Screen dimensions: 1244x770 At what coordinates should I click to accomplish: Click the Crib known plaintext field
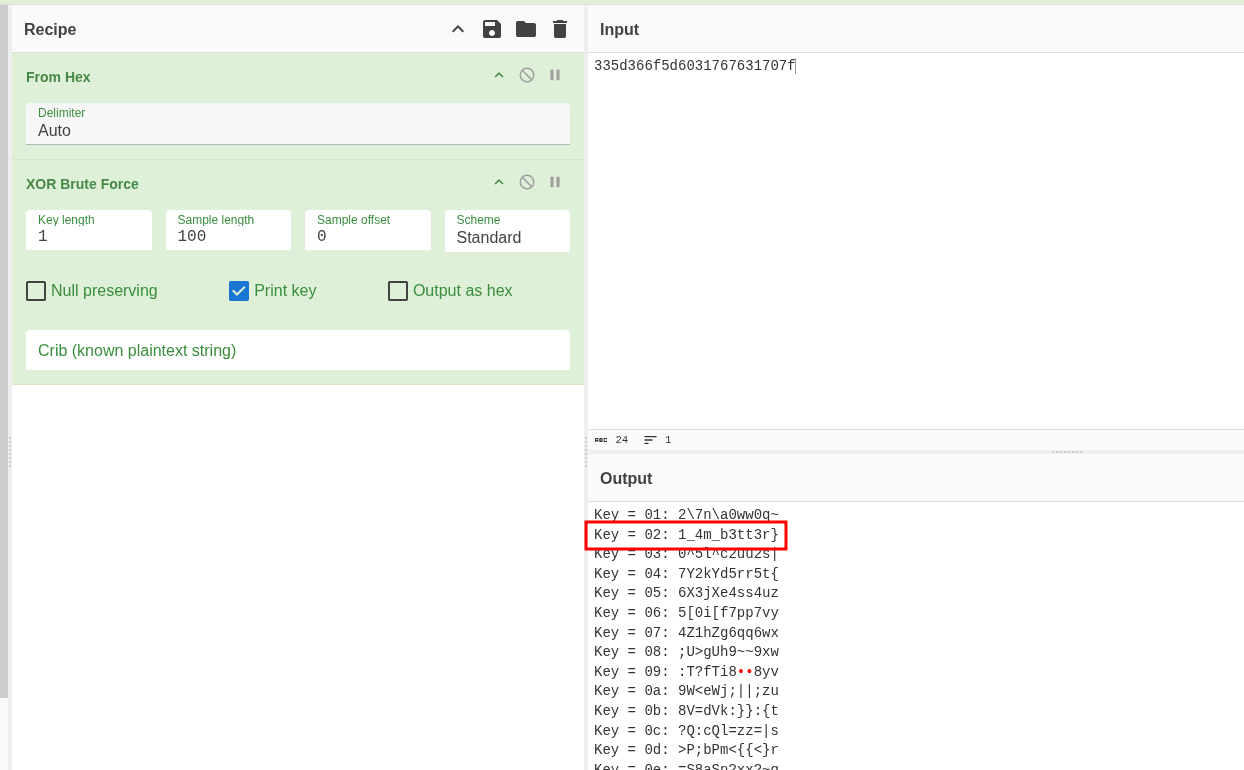(298, 350)
